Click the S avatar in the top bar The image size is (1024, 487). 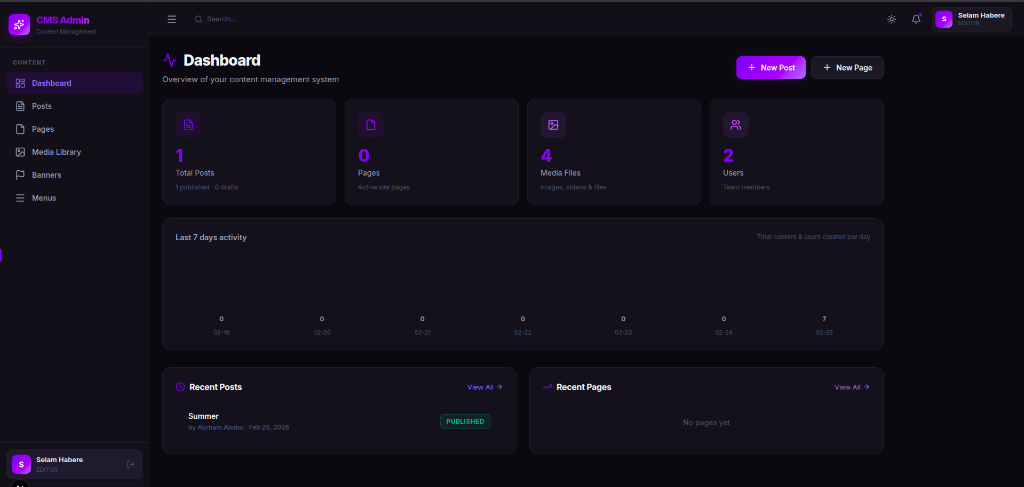(x=944, y=20)
